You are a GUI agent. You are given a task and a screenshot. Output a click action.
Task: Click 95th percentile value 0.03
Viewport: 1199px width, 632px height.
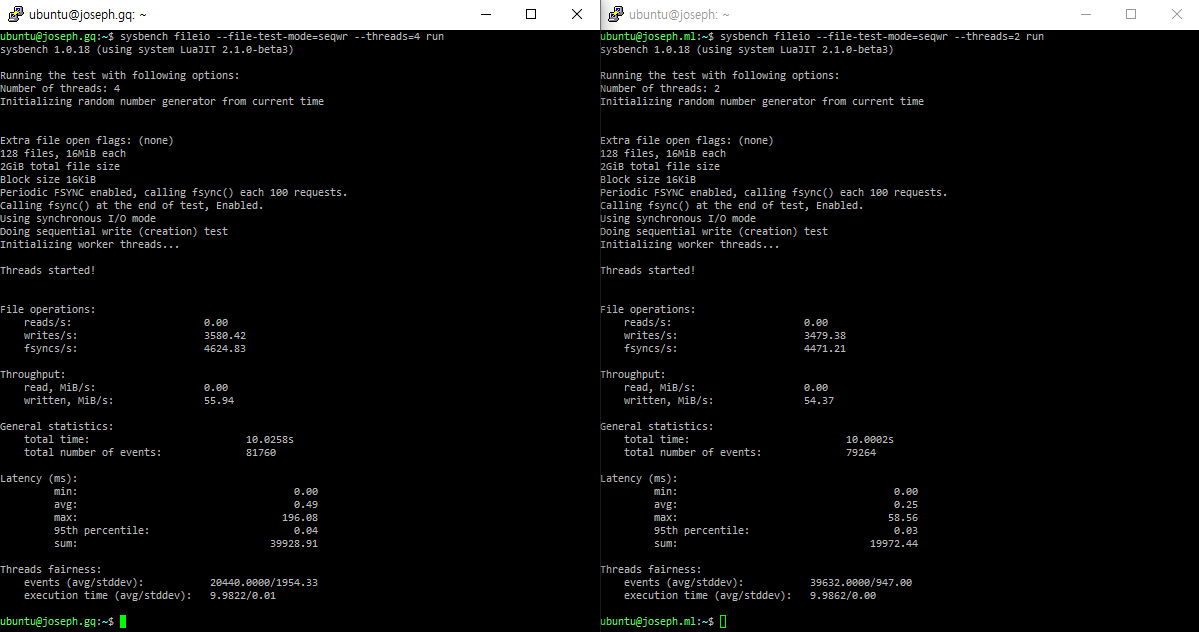click(906, 530)
